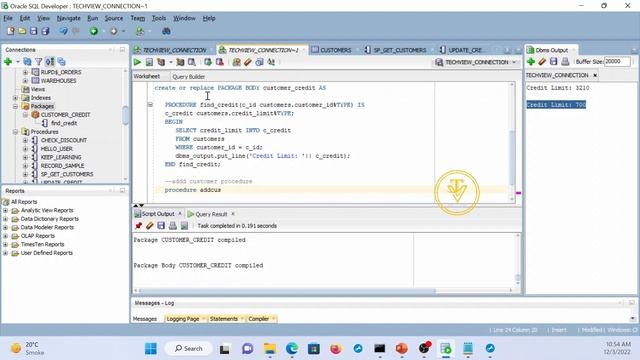640x360 pixels.
Task: Click the Save icon in main toolbar
Action: 33,31
